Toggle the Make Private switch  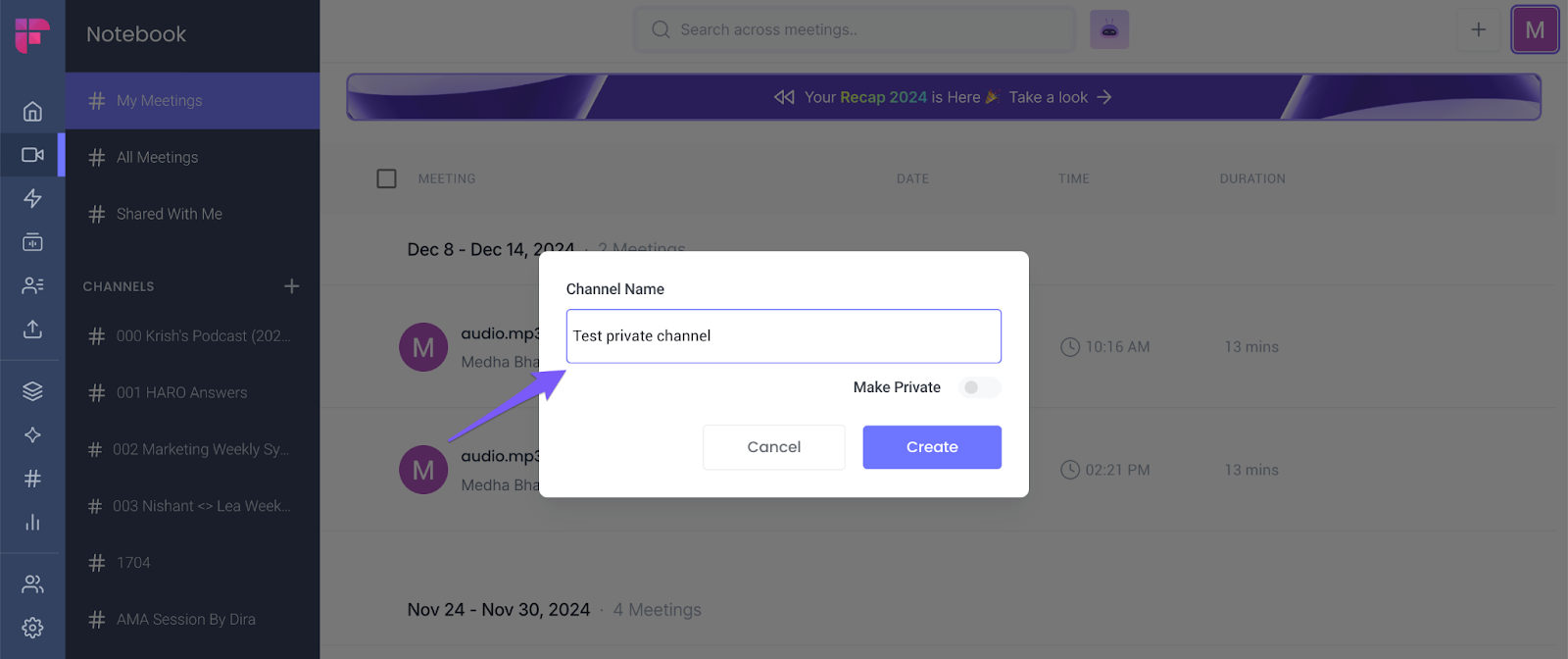point(979,387)
